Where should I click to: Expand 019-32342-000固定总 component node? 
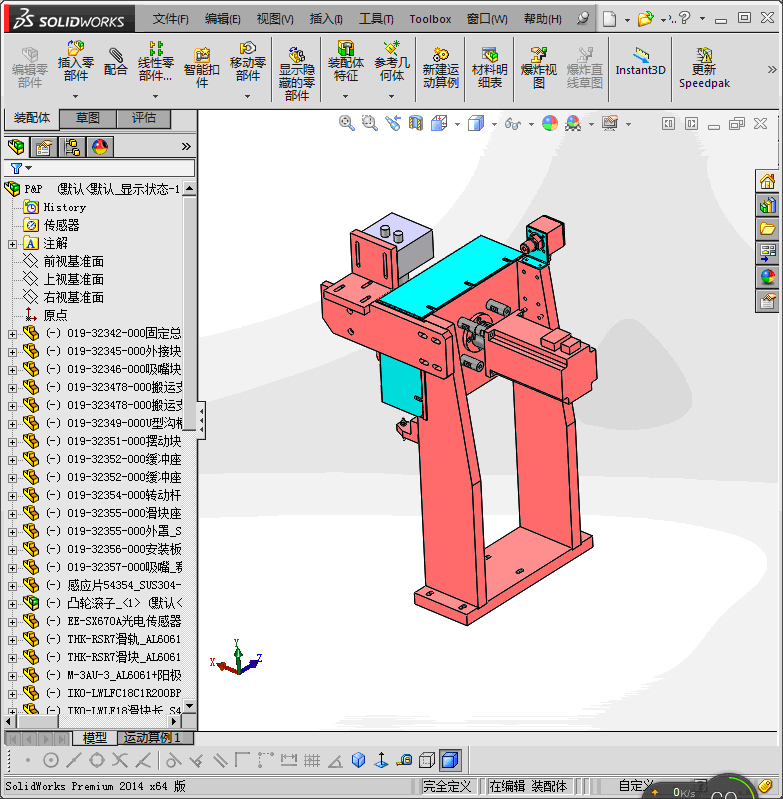coord(12,334)
